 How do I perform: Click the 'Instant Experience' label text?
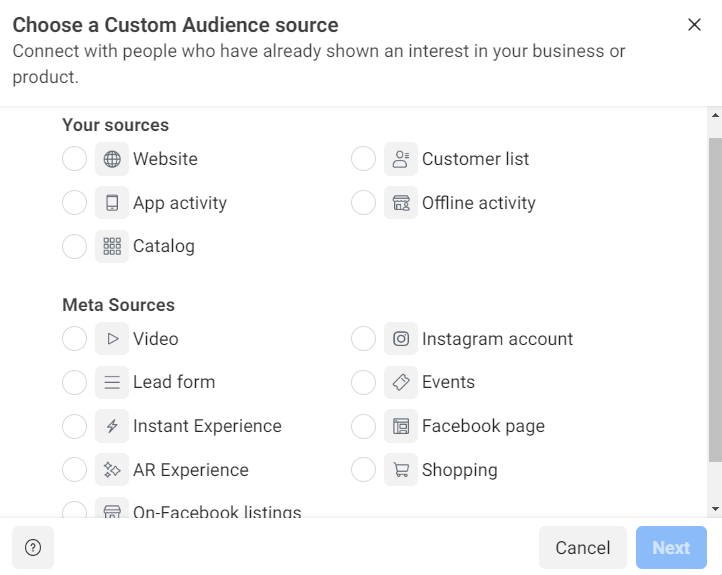pos(207,426)
